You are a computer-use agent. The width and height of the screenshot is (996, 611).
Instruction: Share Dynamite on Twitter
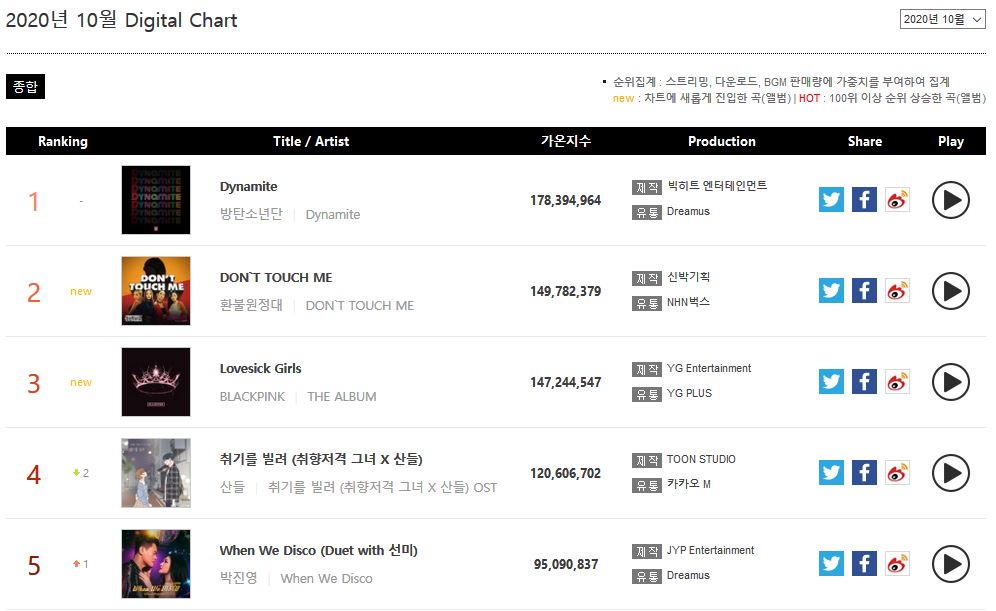pos(831,200)
